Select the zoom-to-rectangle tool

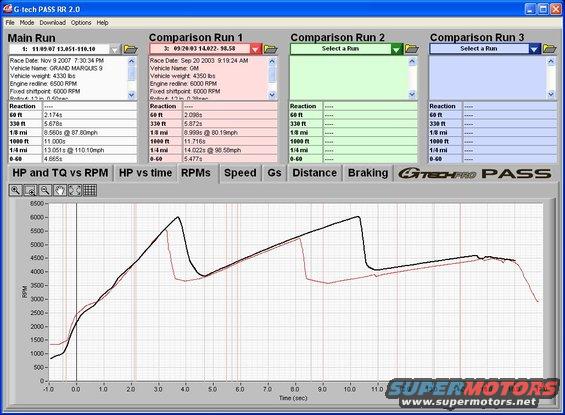click(x=30, y=190)
